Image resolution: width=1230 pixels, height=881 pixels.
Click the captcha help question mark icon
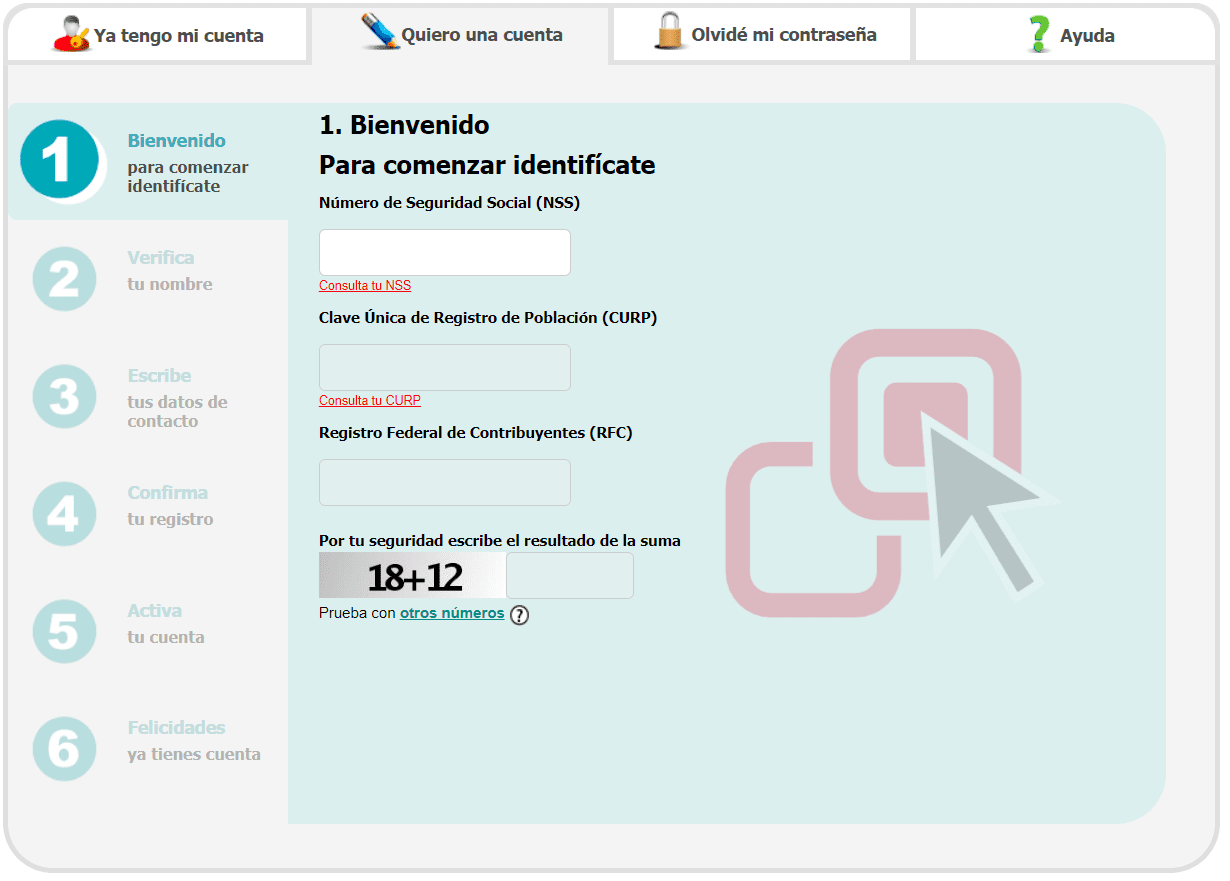(519, 615)
